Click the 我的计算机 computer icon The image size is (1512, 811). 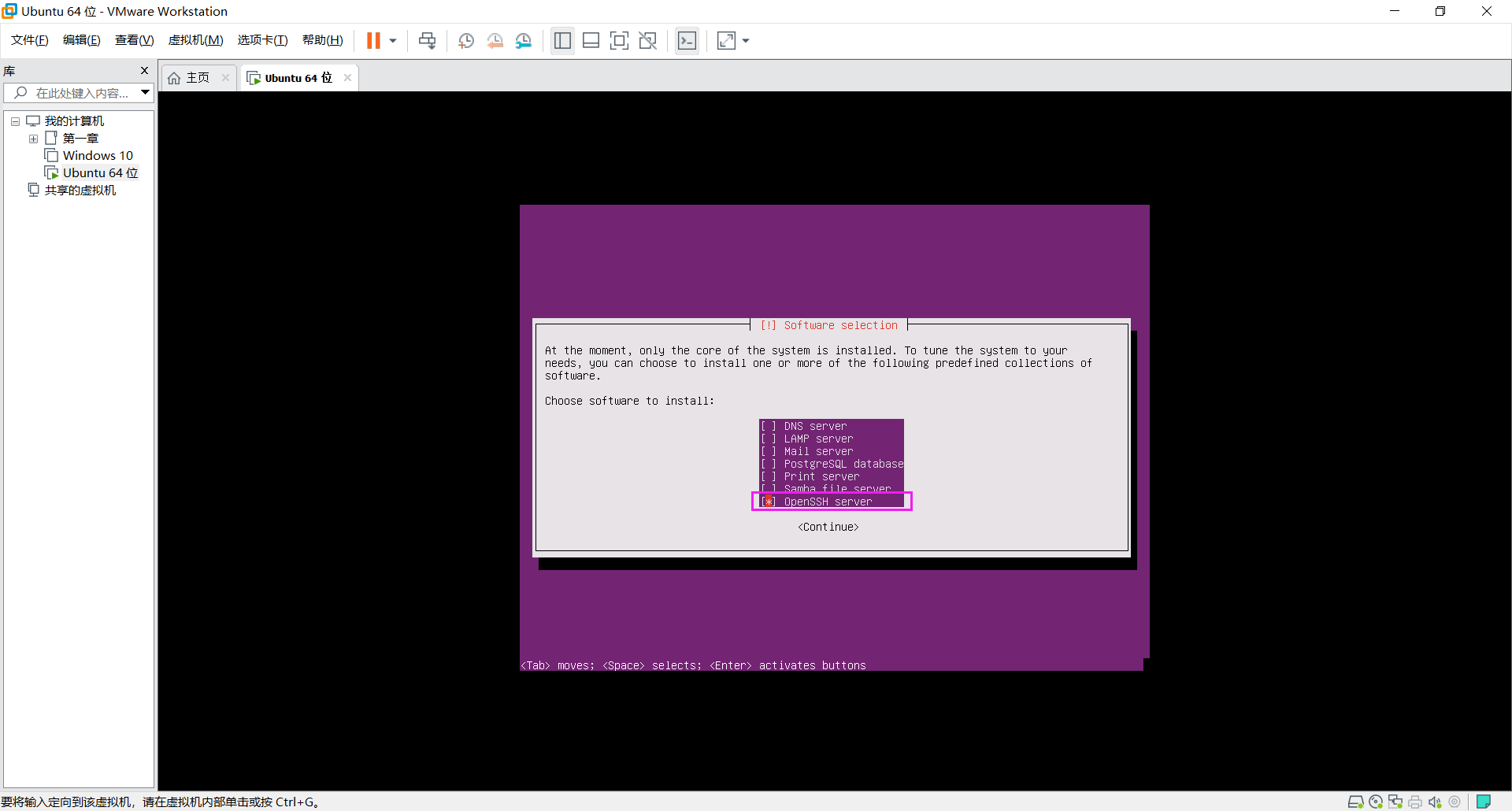(x=33, y=121)
